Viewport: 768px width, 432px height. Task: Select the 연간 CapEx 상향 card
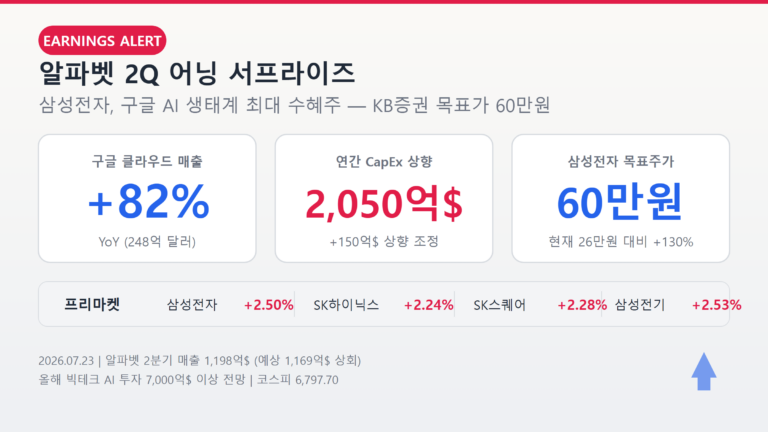[384, 198]
